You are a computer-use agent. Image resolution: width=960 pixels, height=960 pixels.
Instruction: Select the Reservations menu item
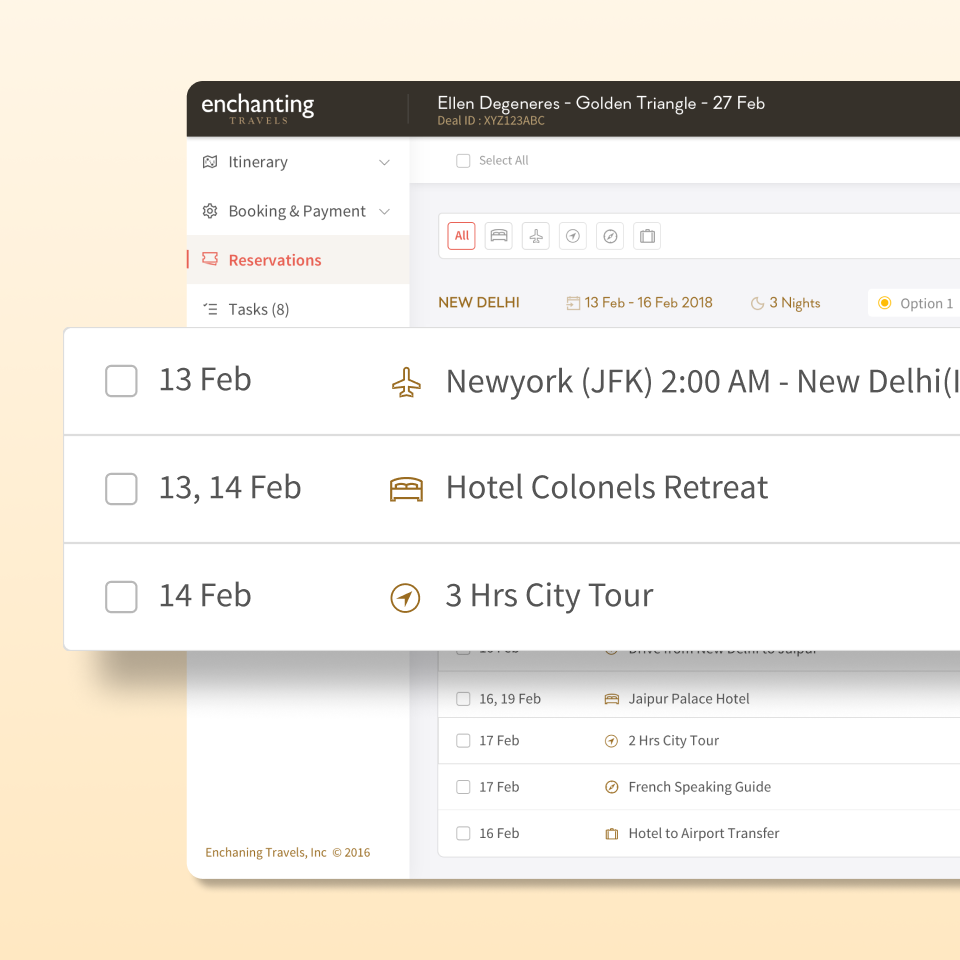pos(275,259)
